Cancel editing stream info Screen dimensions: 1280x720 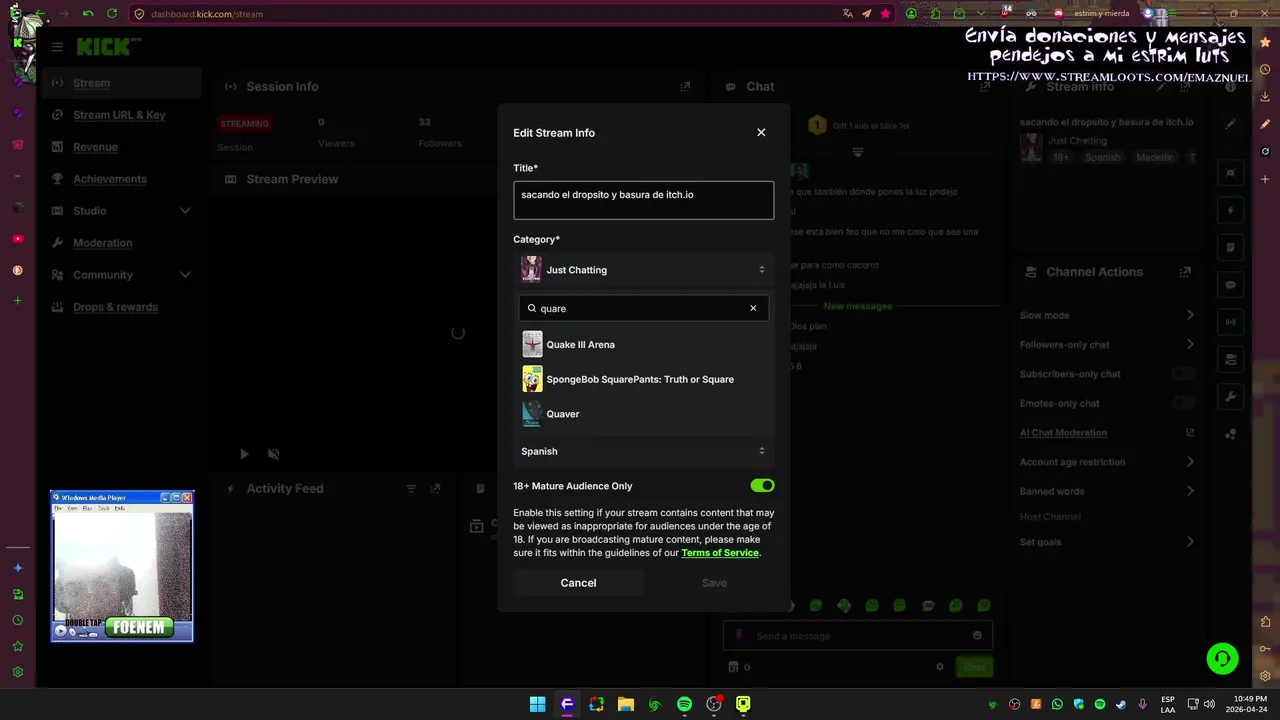tap(578, 583)
